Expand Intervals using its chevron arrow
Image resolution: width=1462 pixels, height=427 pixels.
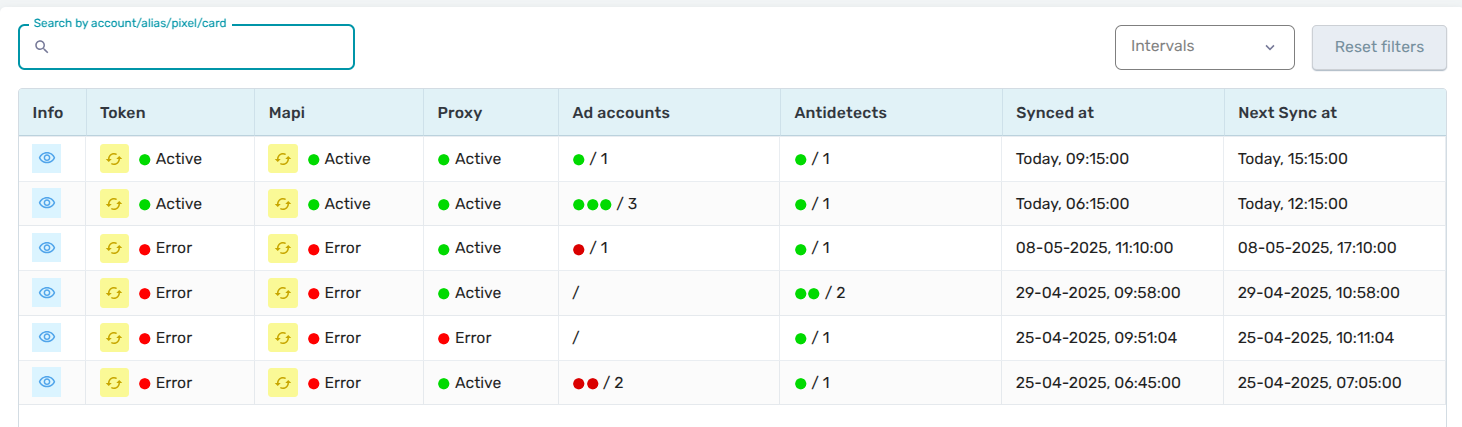click(x=1270, y=47)
